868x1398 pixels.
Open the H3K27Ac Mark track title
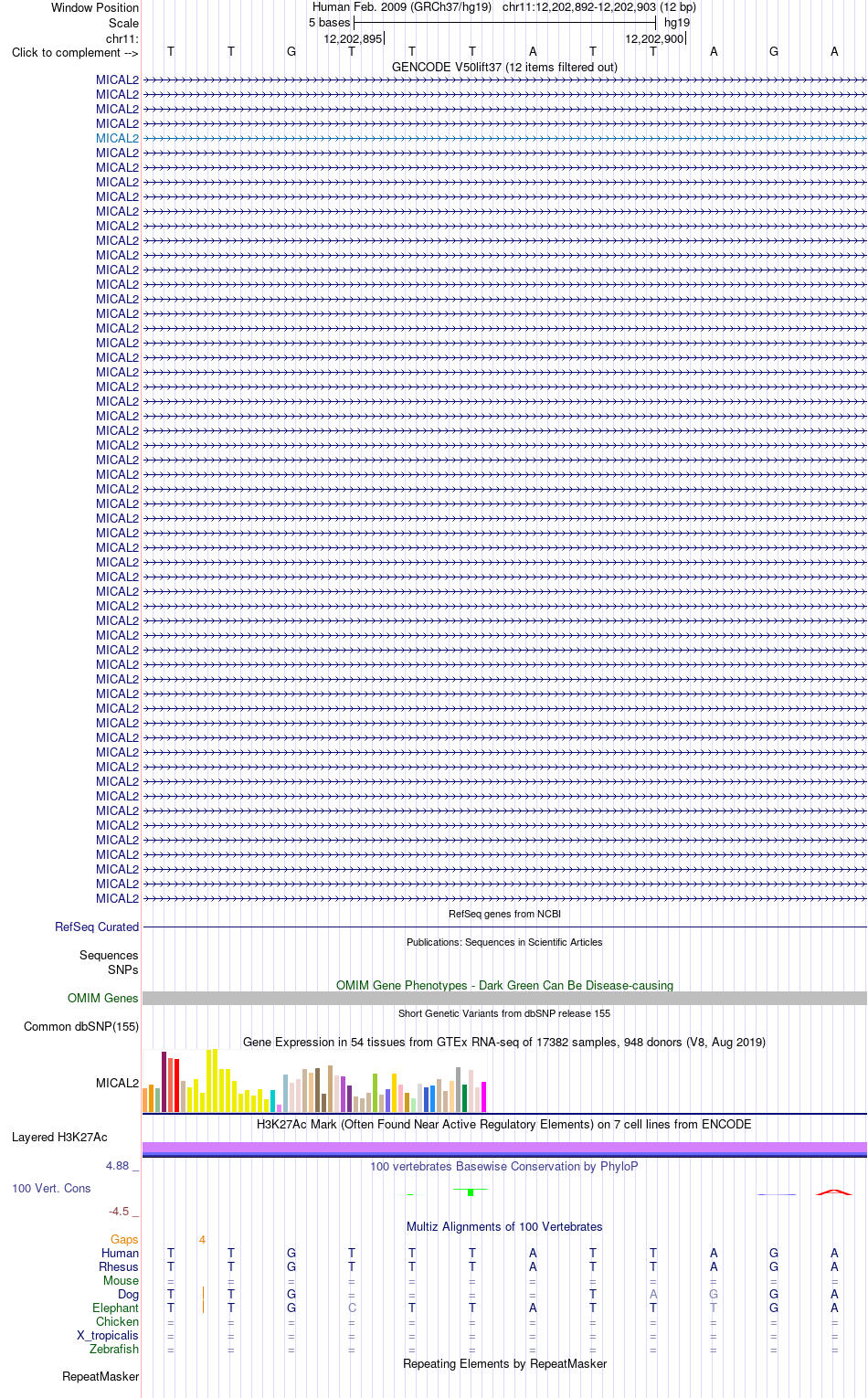(504, 1124)
